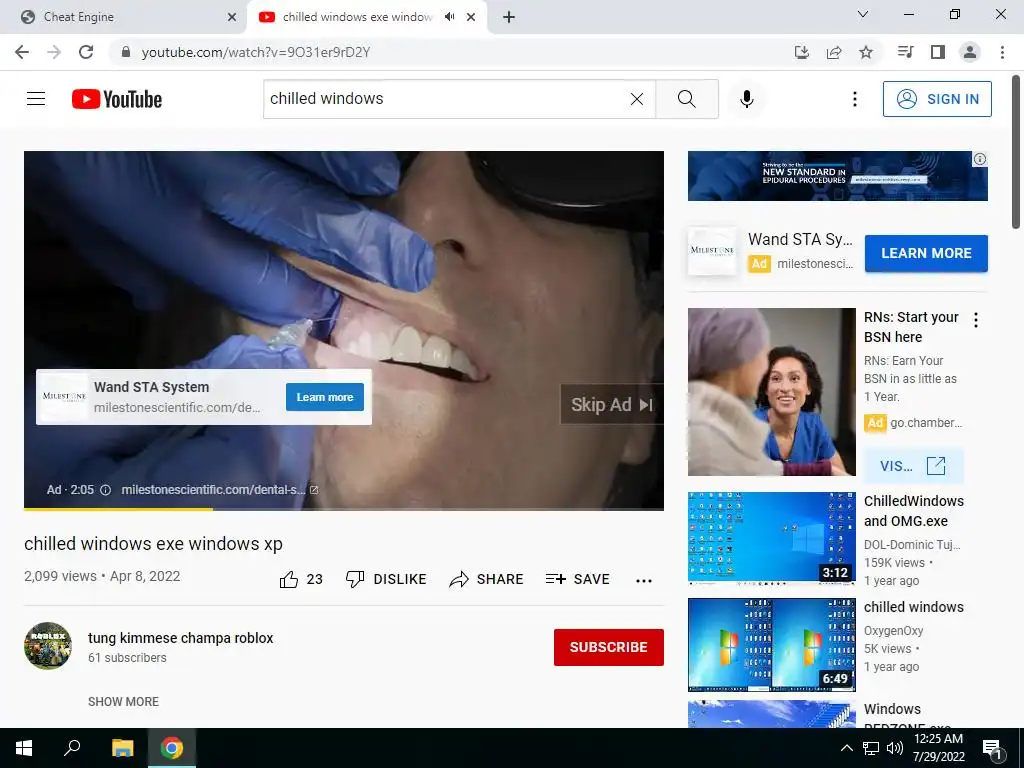This screenshot has height=768, width=1024.
Task: Click the install app icon in address bar
Action: click(802, 52)
